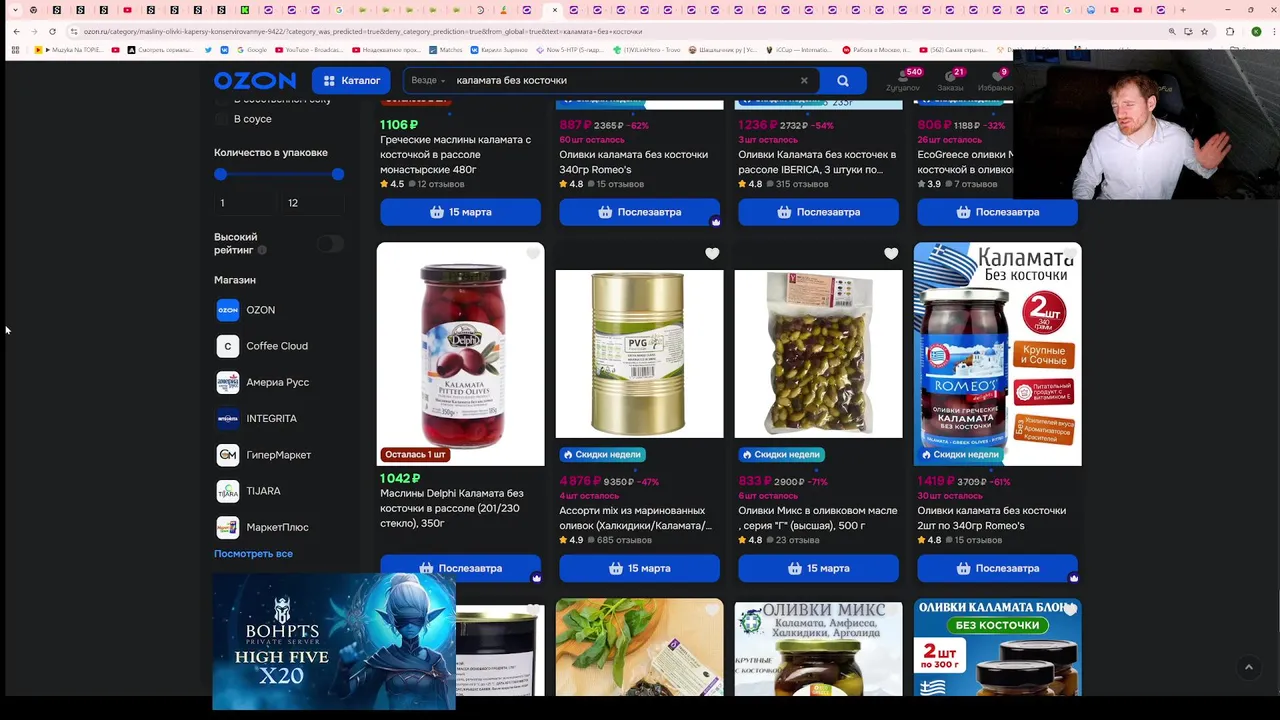The height and width of the screenshot is (720, 1280).
Task: Open YouTube - Broadcas... bookmark
Action: [309, 50]
